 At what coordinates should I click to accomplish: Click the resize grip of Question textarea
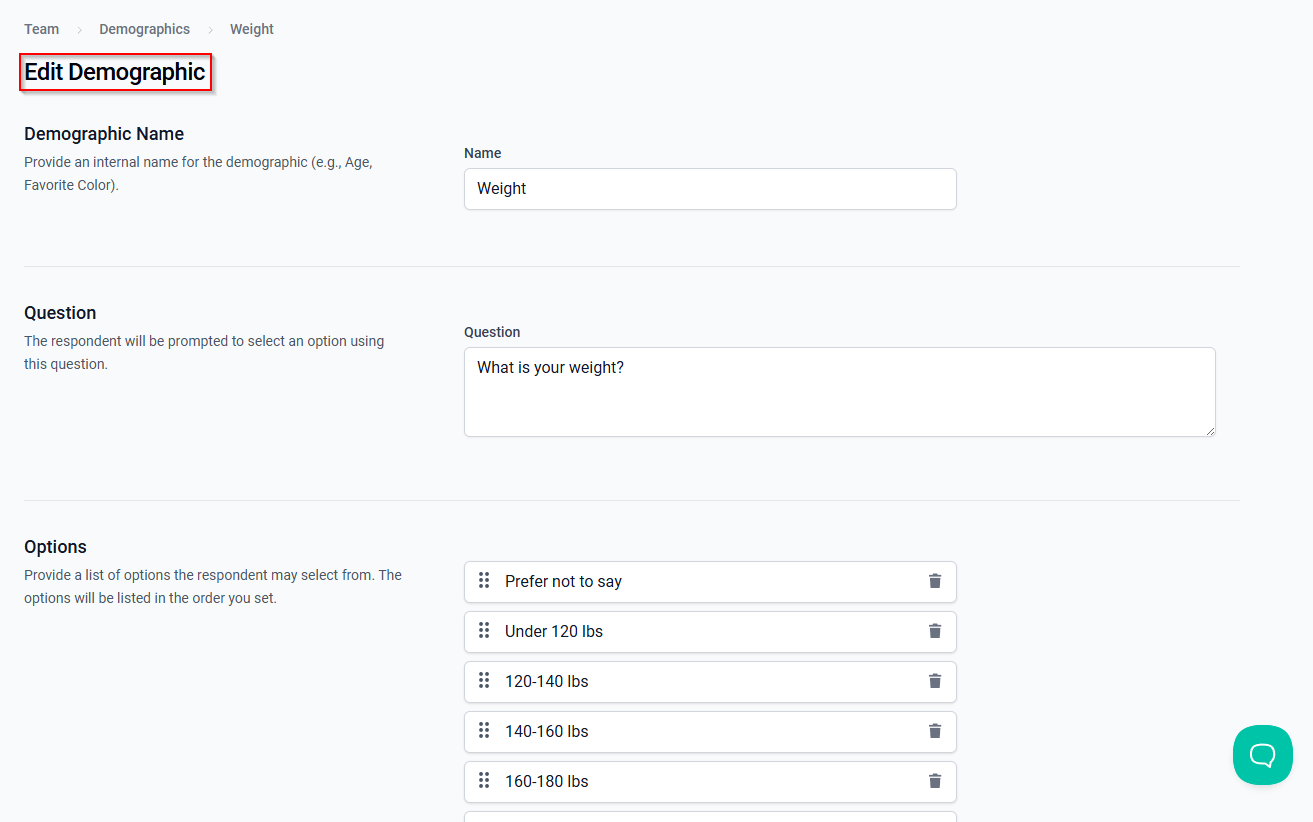pyautogui.click(x=1210, y=431)
